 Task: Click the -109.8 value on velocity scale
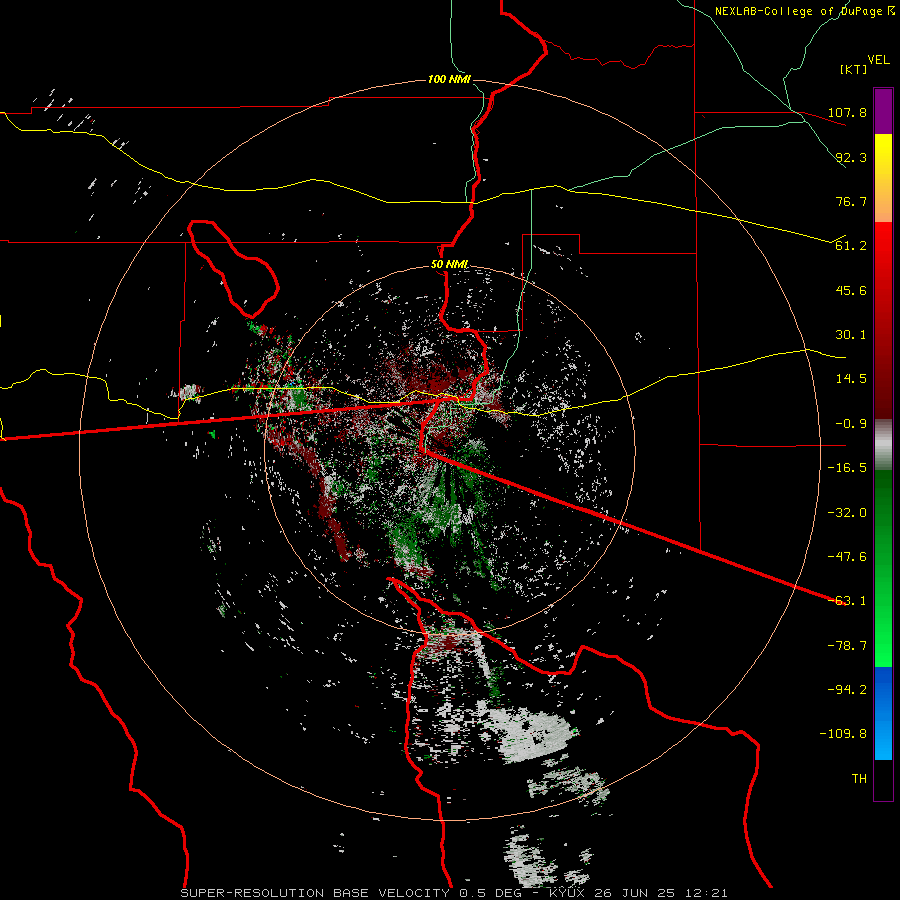tap(844, 734)
